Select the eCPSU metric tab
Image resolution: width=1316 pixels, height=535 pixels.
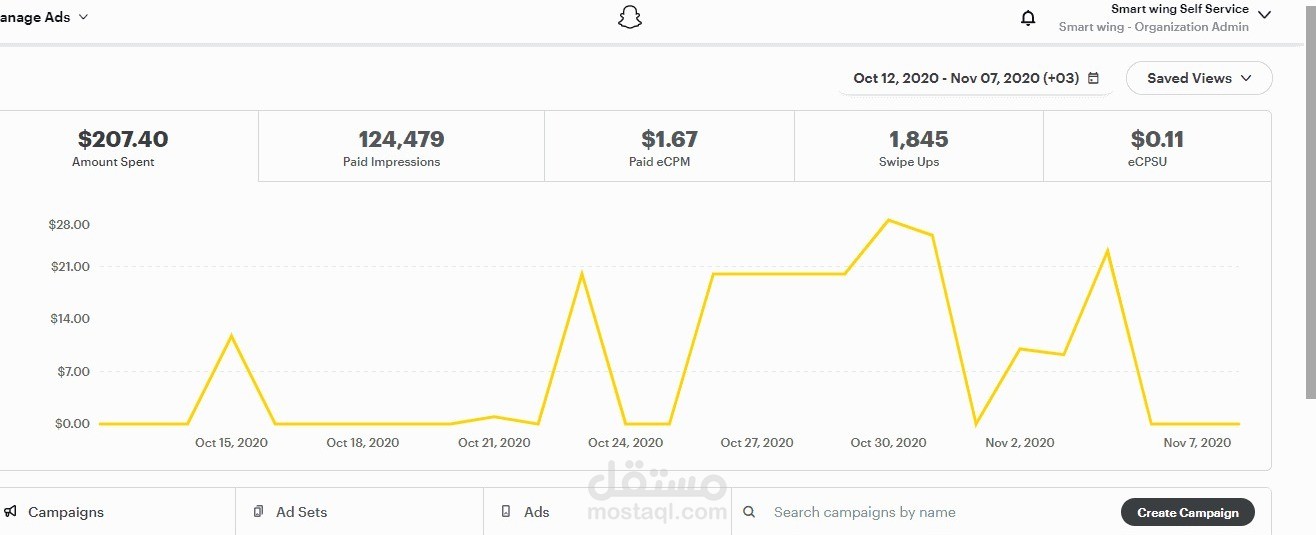[1157, 146]
